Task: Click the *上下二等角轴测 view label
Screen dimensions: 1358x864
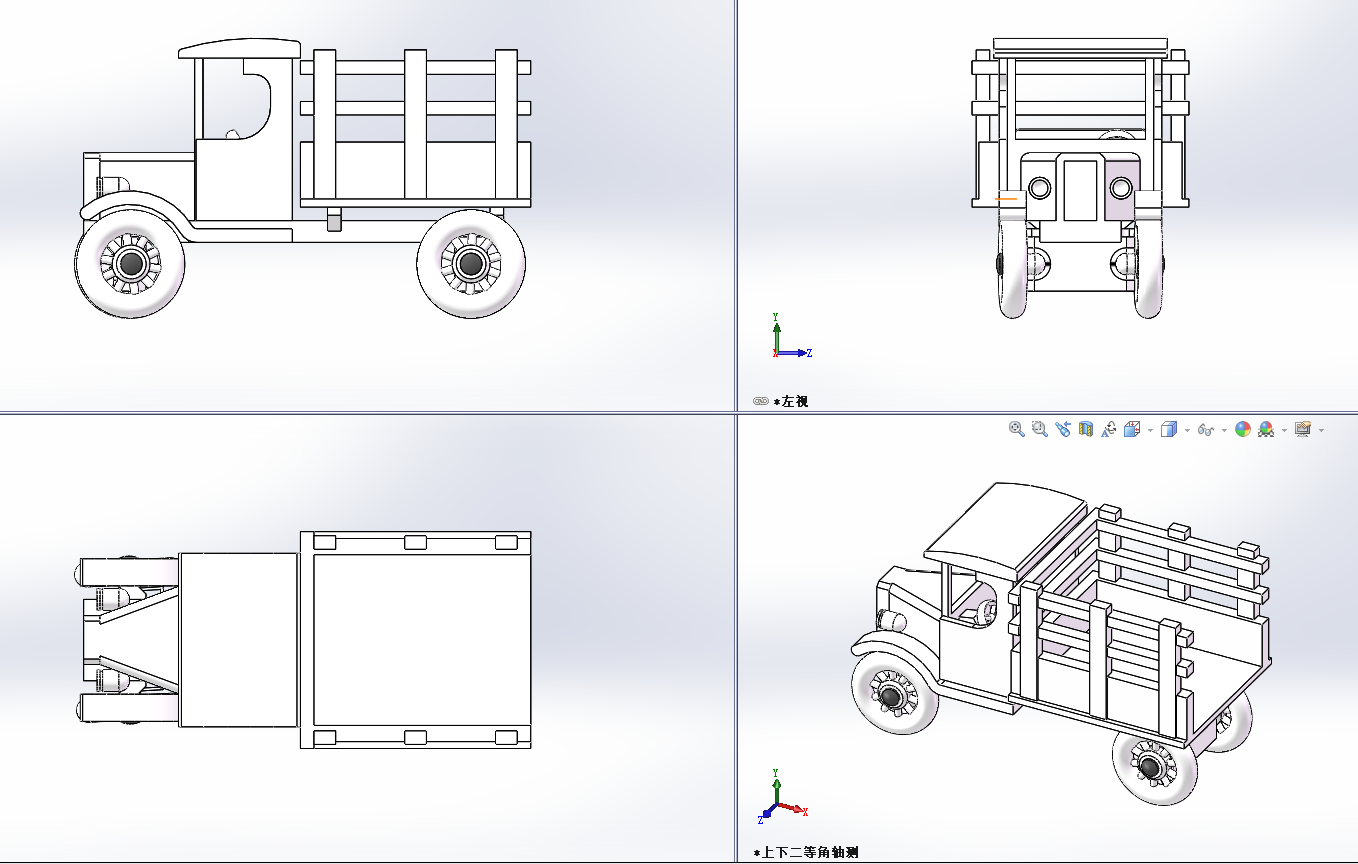Action: (x=806, y=853)
